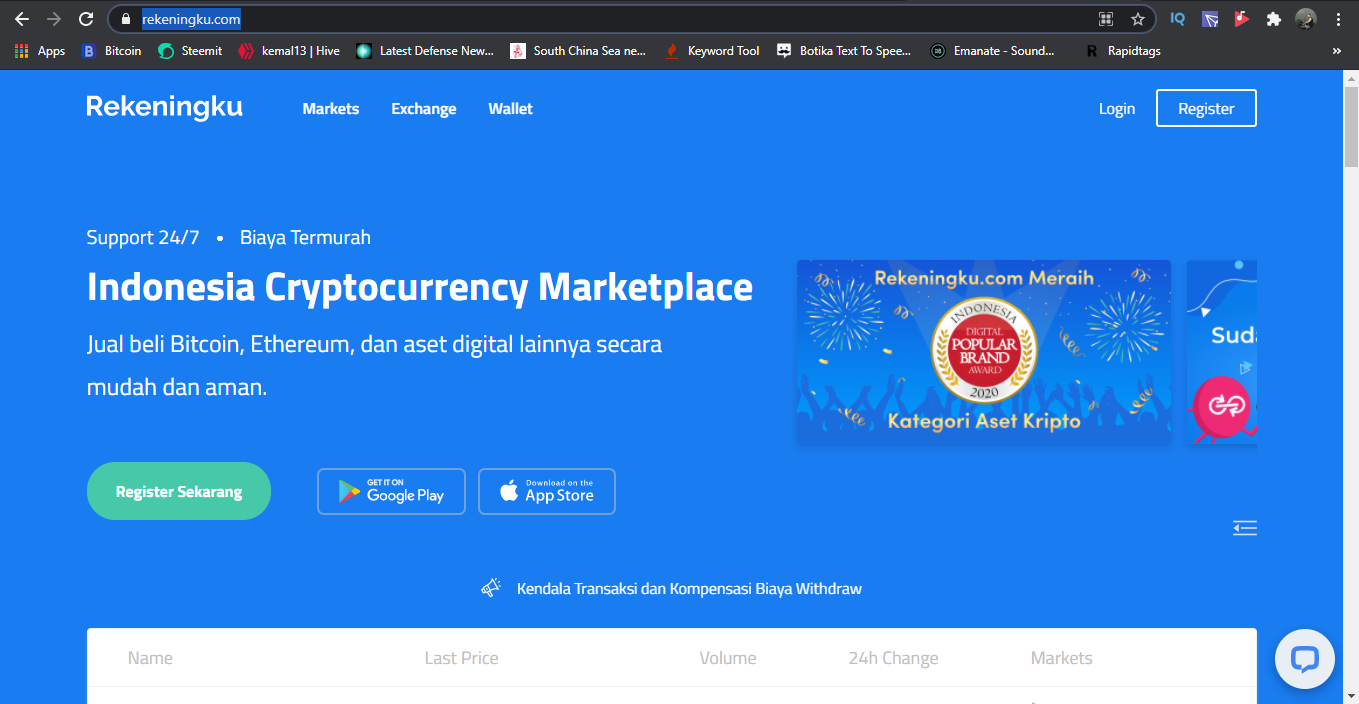Image resolution: width=1359 pixels, height=704 pixels.
Task: Click the 'Support 24/7' text
Action: pyautogui.click(x=143, y=238)
